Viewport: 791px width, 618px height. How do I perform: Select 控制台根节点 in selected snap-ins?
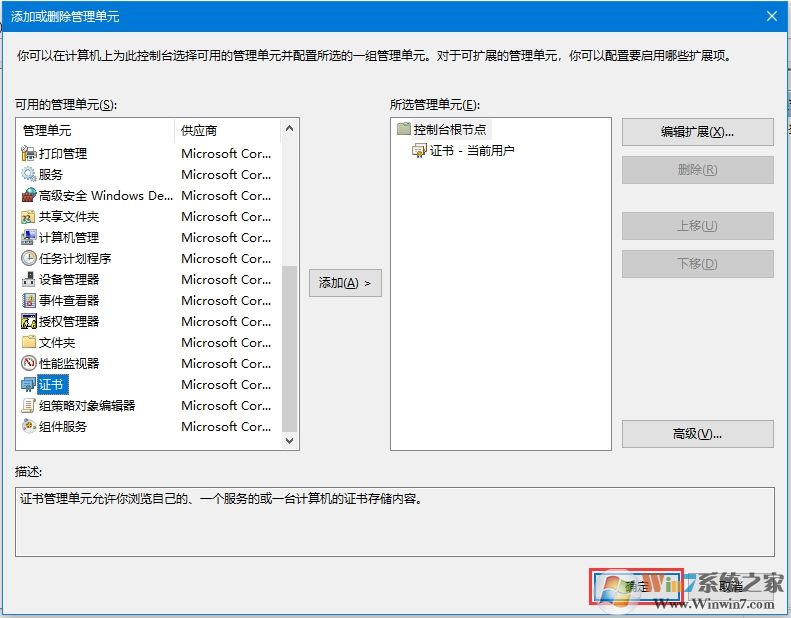449,129
